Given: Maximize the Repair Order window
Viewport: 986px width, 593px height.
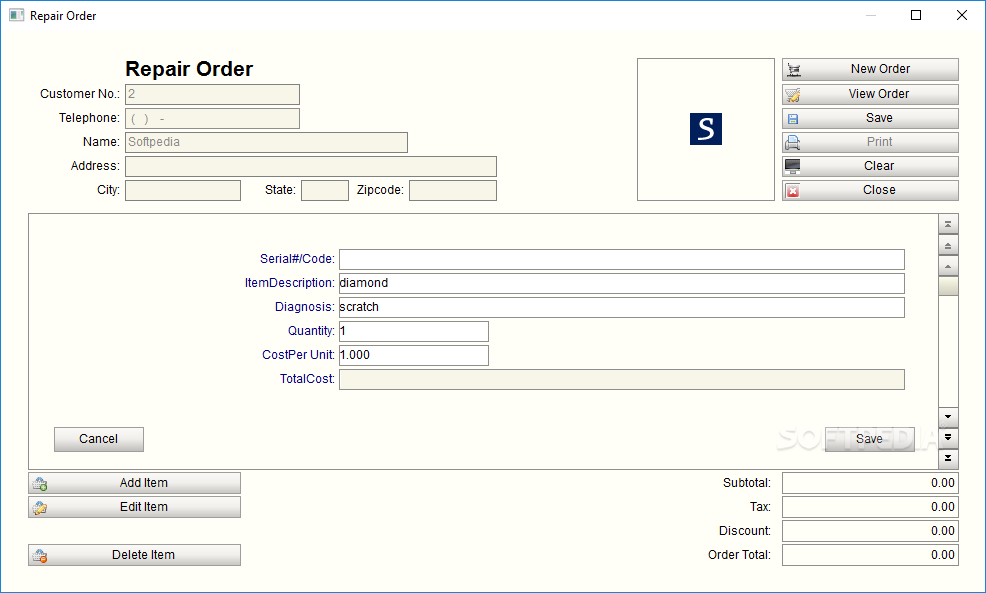Looking at the screenshot, I should tap(916, 15).
